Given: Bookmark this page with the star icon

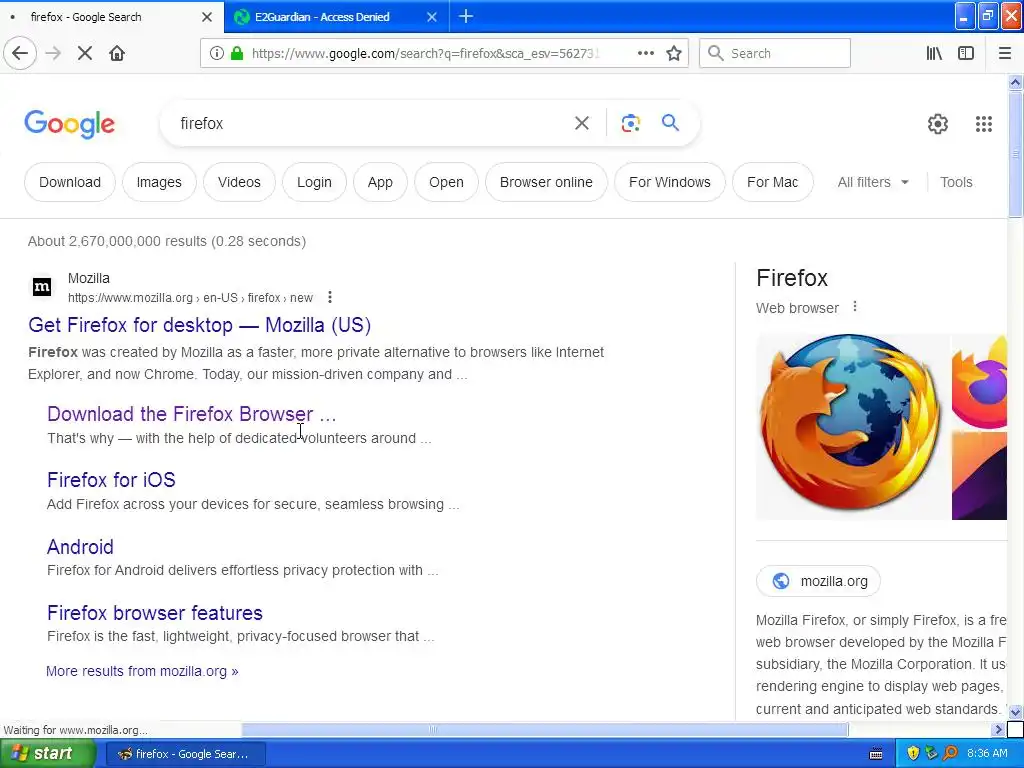Looking at the screenshot, I should [674, 53].
